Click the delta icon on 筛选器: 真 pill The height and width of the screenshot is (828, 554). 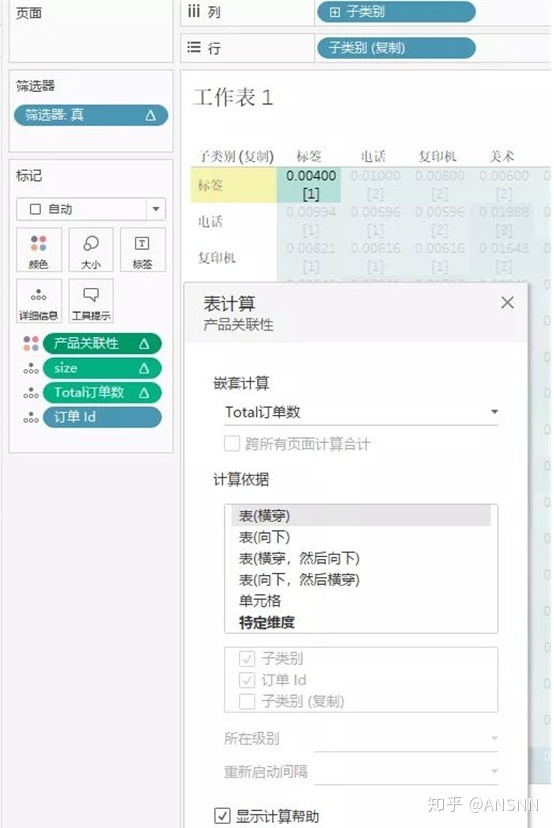point(151,115)
